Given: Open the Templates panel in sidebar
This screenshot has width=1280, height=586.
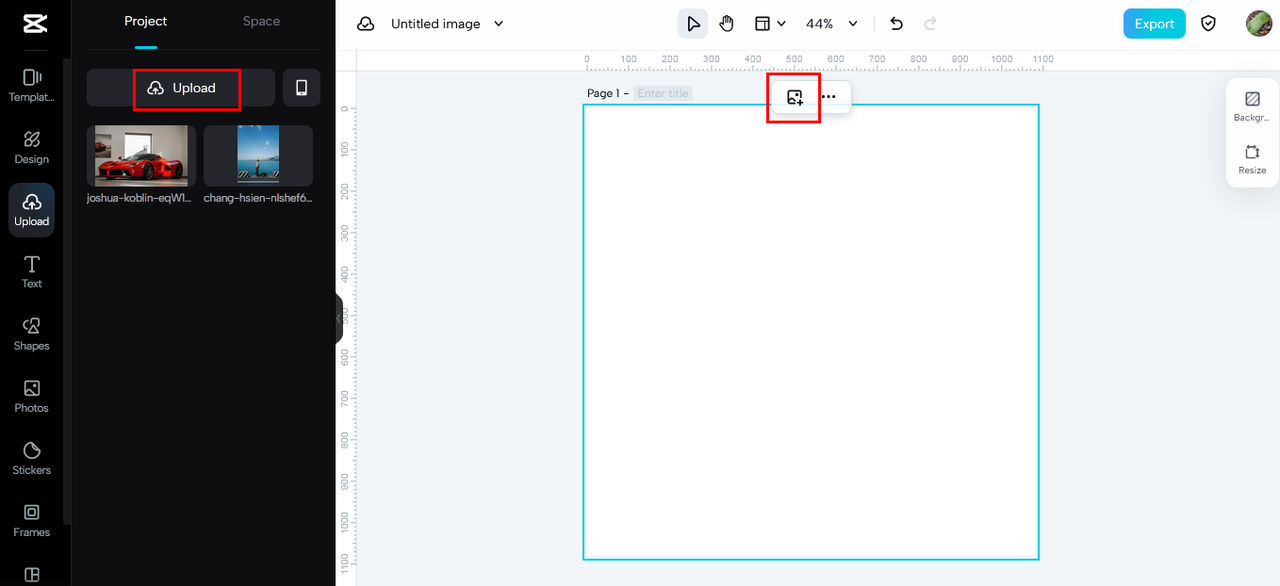Looking at the screenshot, I should tap(31, 85).
